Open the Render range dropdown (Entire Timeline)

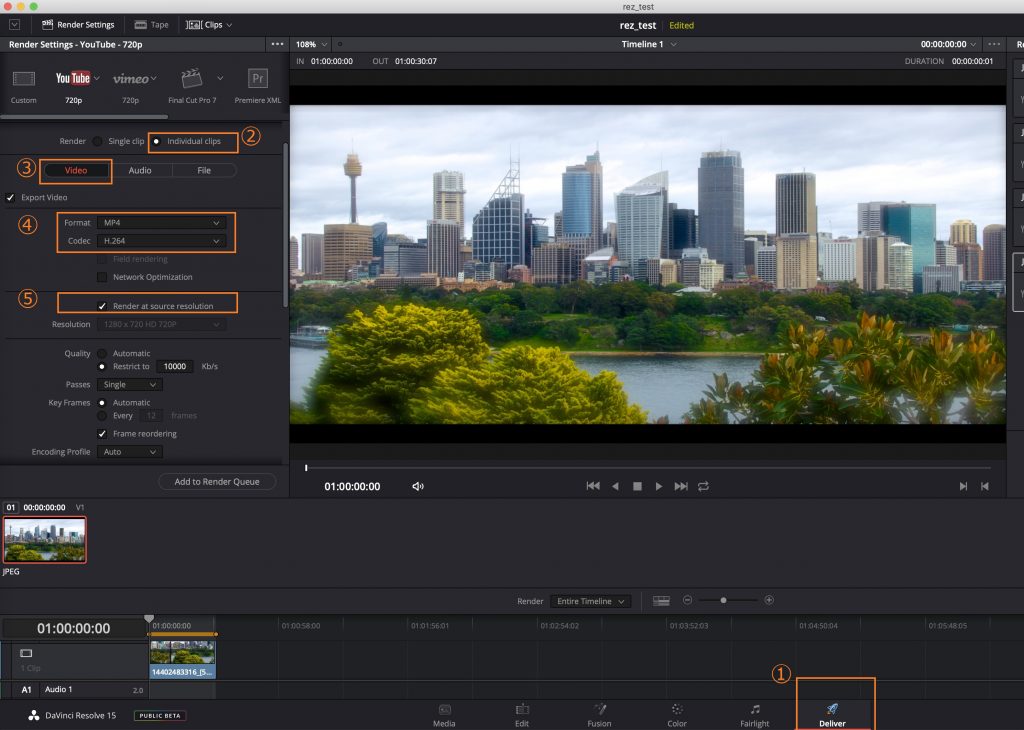click(590, 601)
